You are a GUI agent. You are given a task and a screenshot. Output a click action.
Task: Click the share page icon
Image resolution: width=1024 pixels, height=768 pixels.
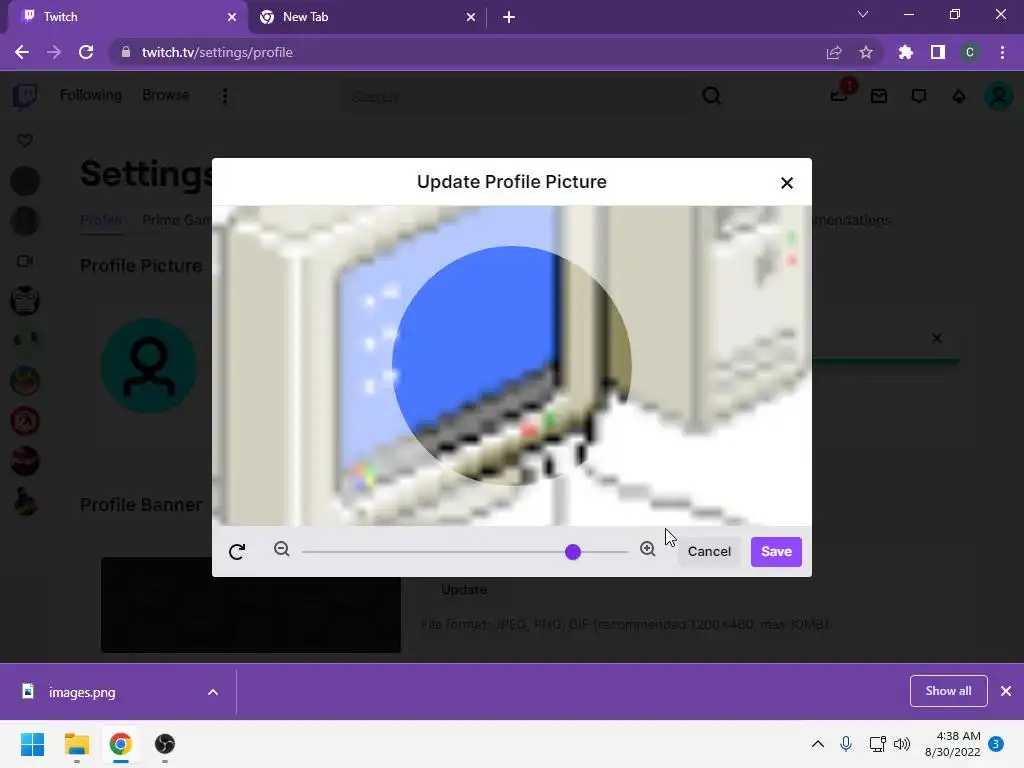pos(834,52)
